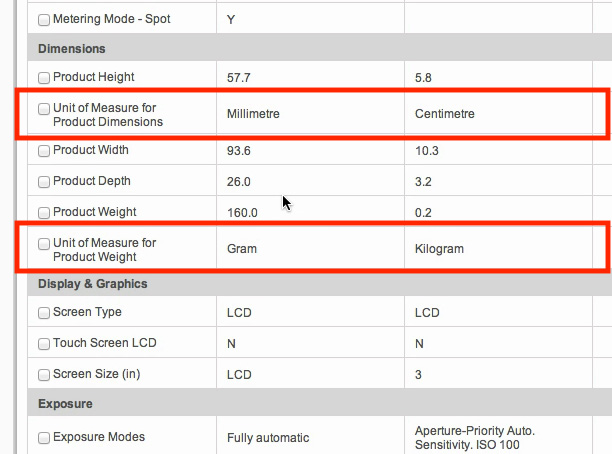Image resolution: width=612 pixels, height=454 pixels.
Task: Click the Centimetre value cell
Action: 444,114
